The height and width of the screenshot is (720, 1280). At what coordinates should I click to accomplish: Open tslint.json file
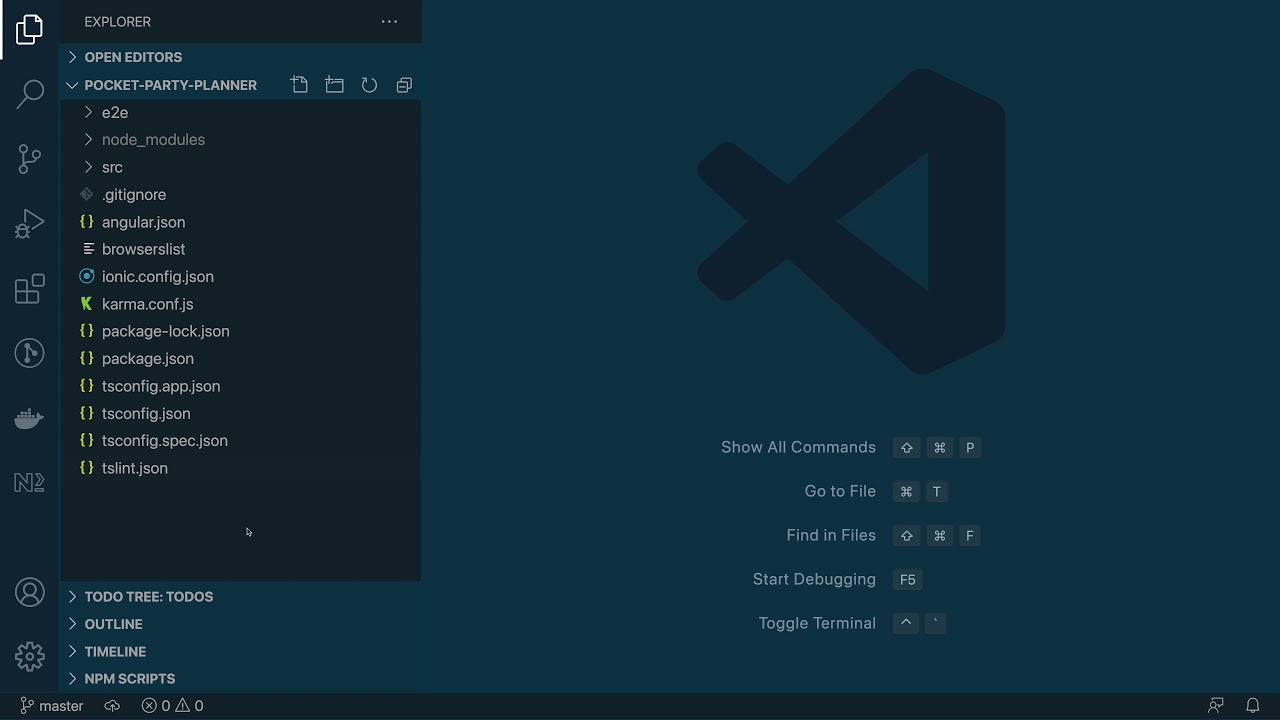(241, 468)
